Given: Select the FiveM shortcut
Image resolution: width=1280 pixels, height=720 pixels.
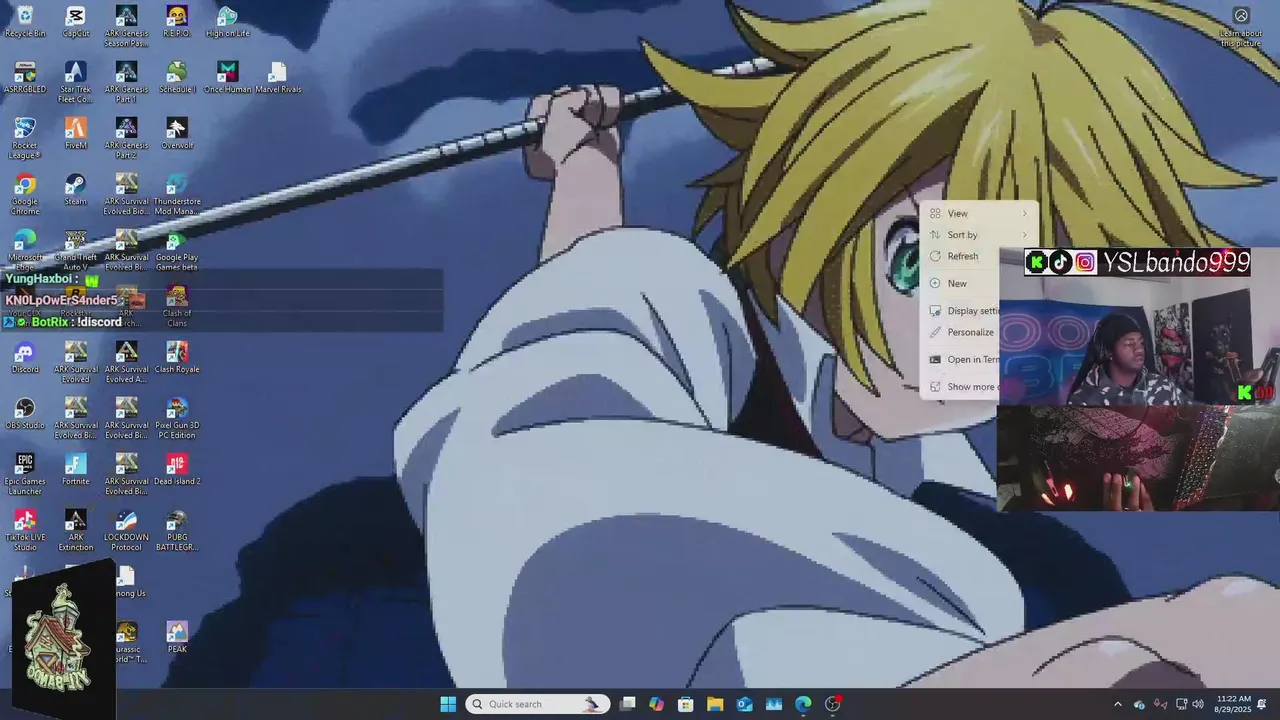Looking at the screenshot, I should pyautogui.click(x=76, y=134).
